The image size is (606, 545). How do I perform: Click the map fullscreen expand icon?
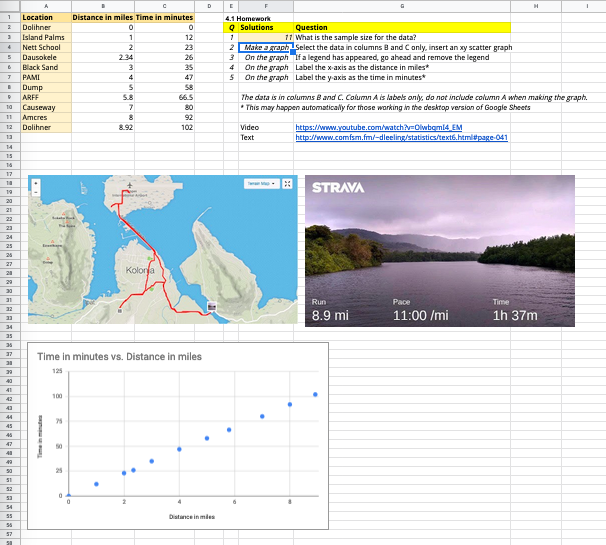pyautogui.click(x=287, y=184)
